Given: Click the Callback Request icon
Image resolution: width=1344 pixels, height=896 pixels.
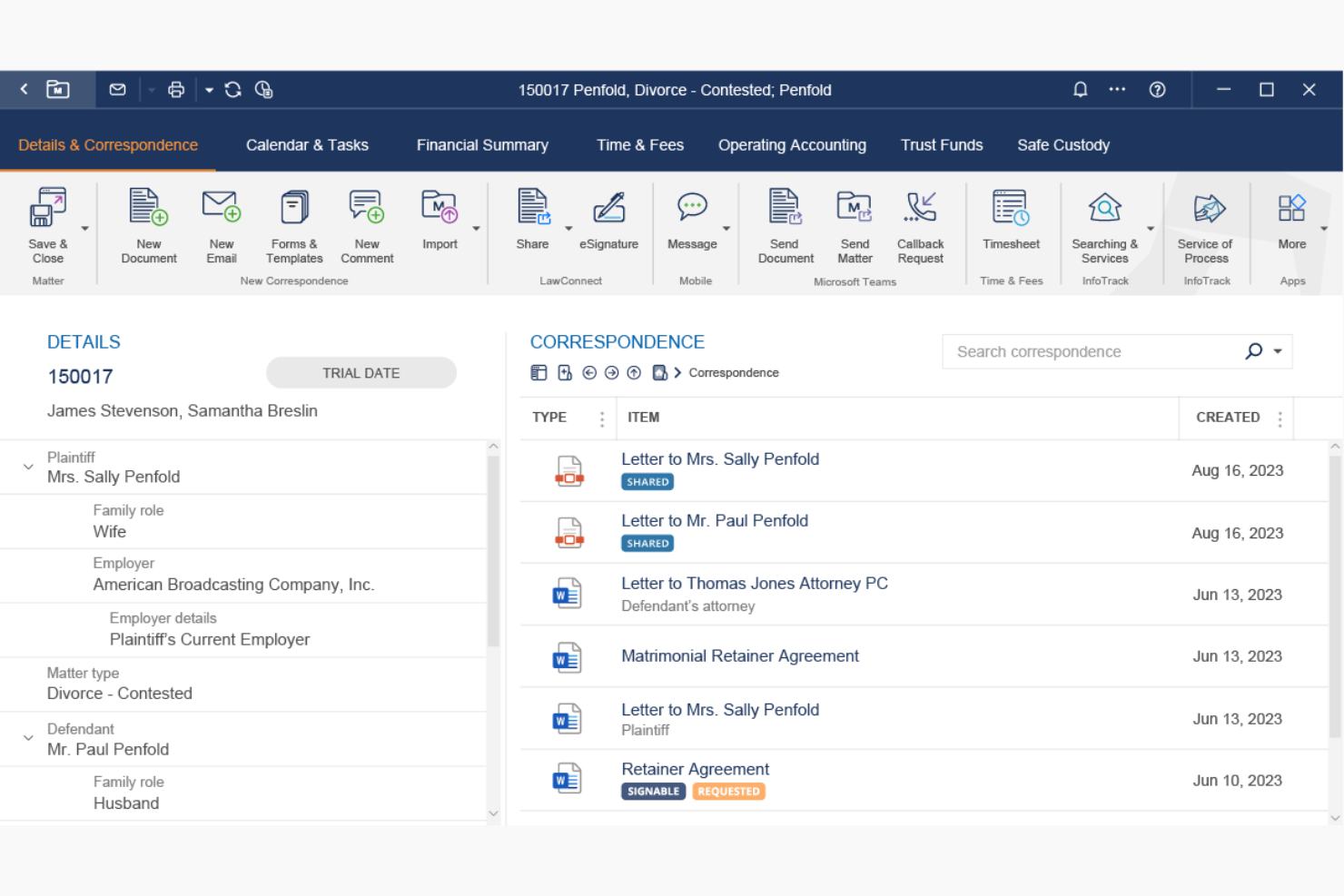Looking at the screenshot, I should 921,208.
